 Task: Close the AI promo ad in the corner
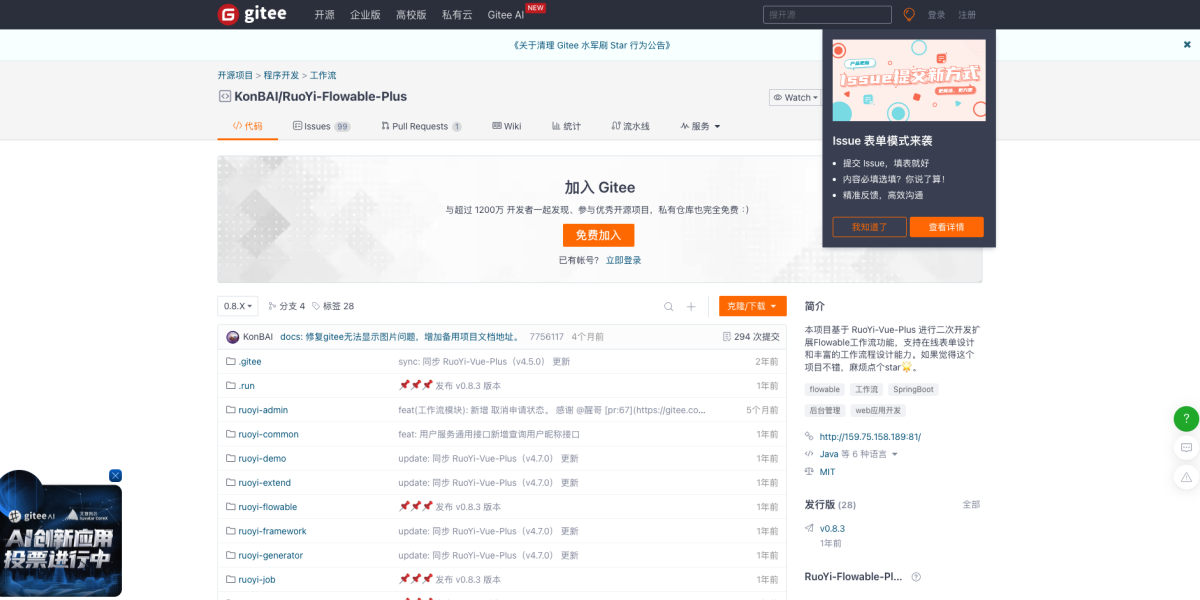pyautogui.click(x=115, y=475)
